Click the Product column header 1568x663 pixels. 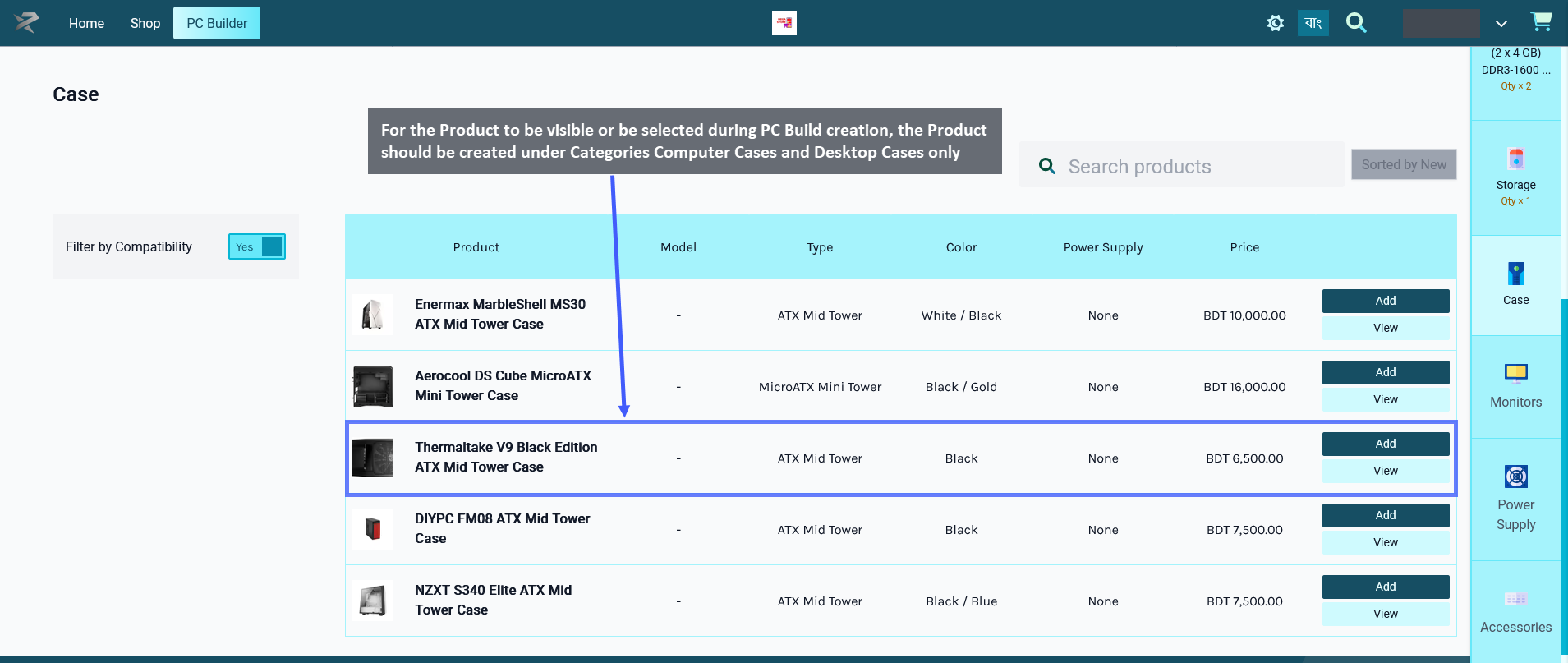[x=476, y=247]
